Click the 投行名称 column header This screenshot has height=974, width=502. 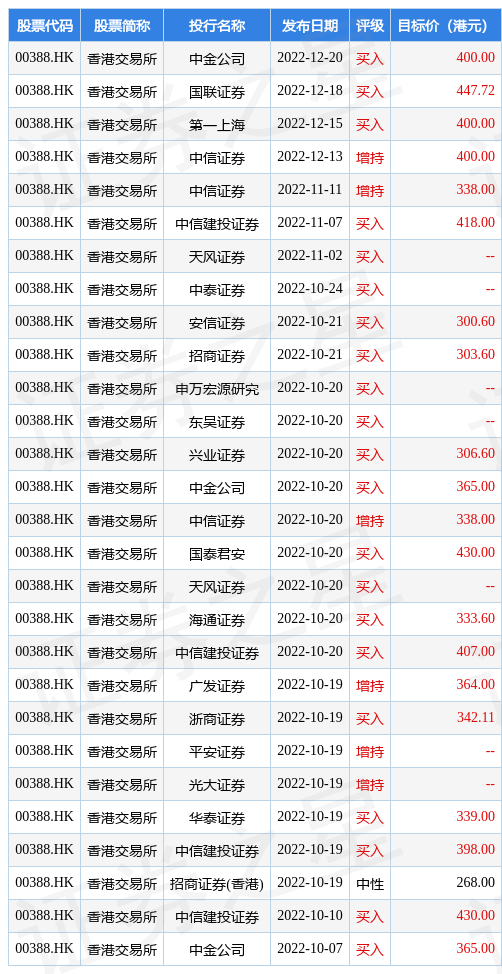point(217,25)
